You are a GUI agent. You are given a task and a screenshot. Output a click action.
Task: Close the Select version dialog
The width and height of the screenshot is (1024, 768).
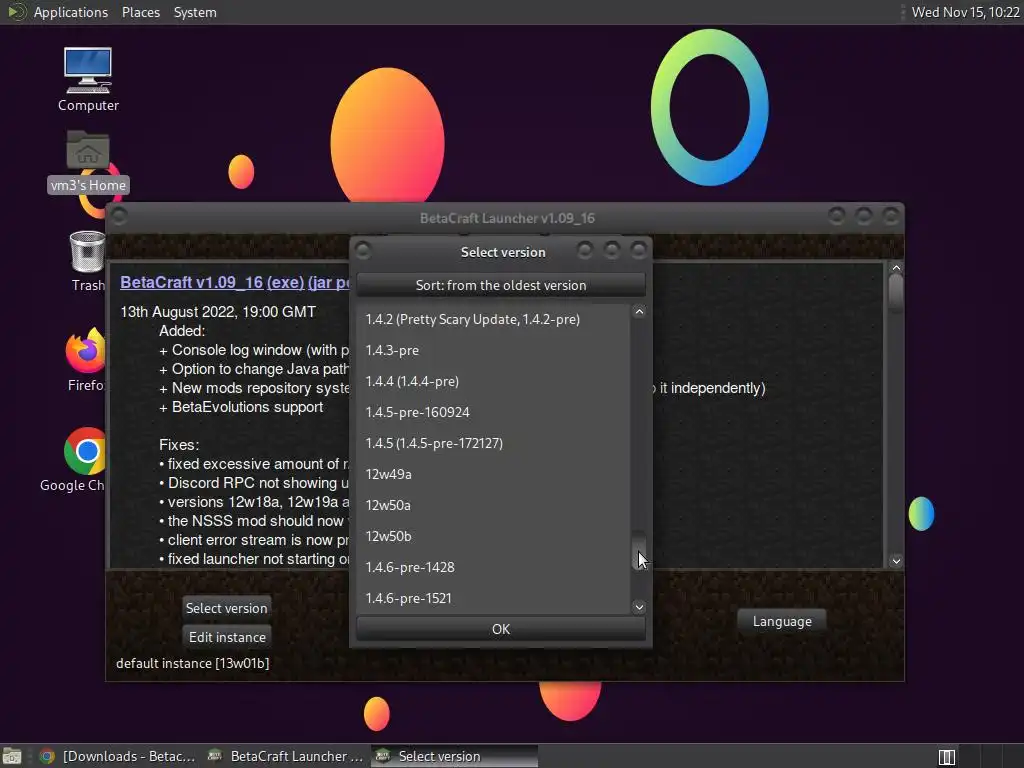pos(639,250)
